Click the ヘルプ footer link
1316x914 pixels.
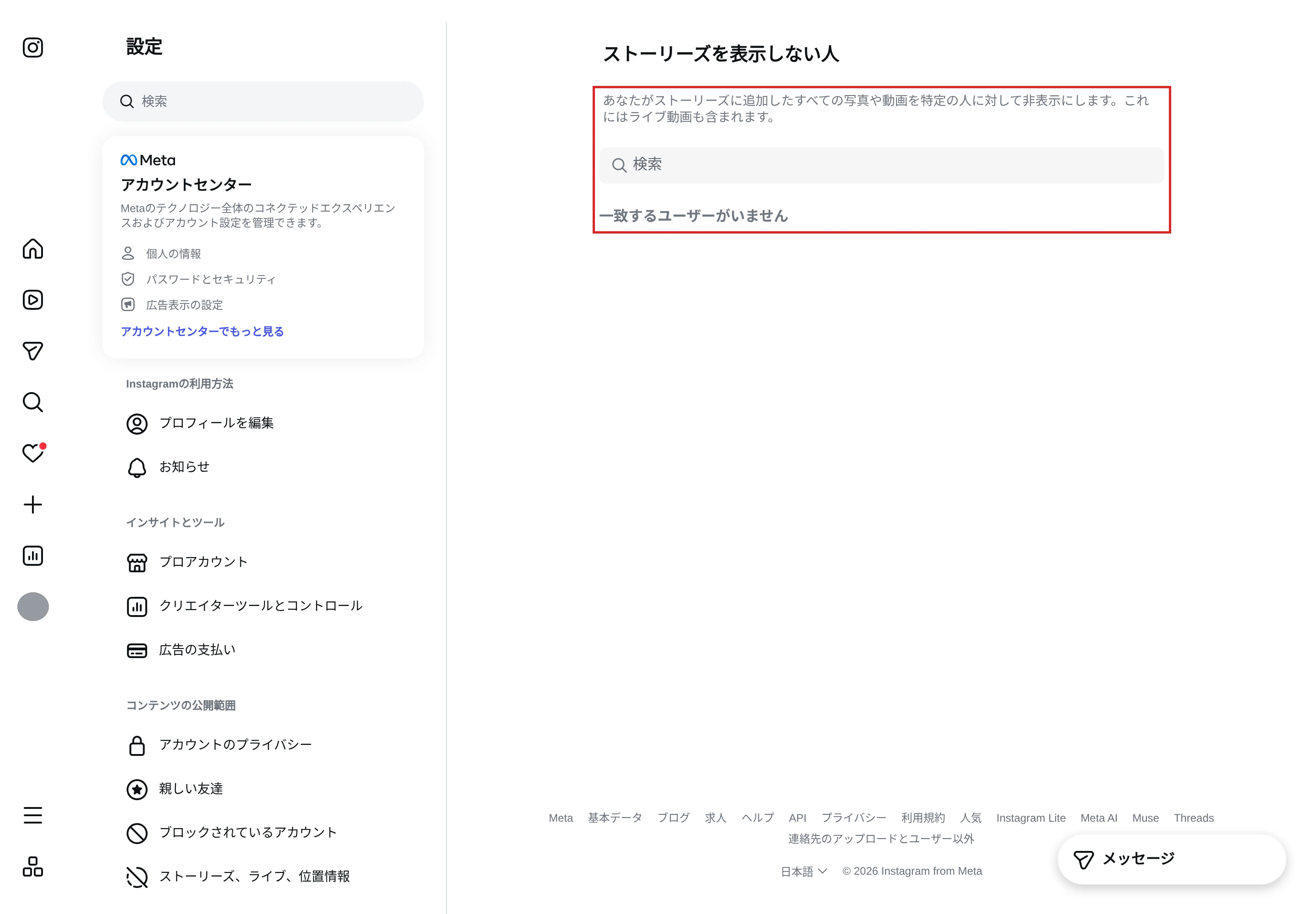pyautogui.click(x=758, y=818)
